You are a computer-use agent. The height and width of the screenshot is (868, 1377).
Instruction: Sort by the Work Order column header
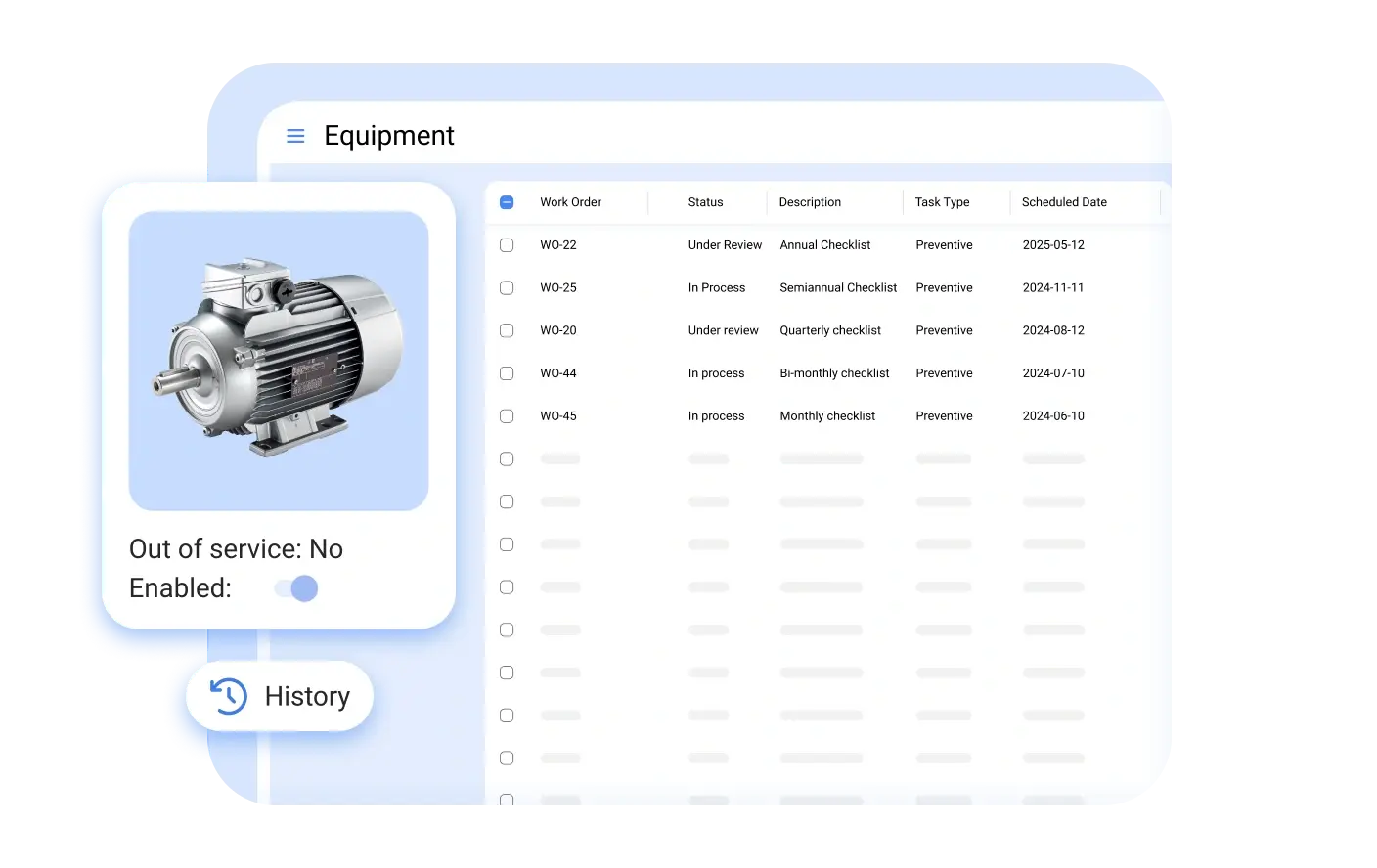[x=570, y=202]
